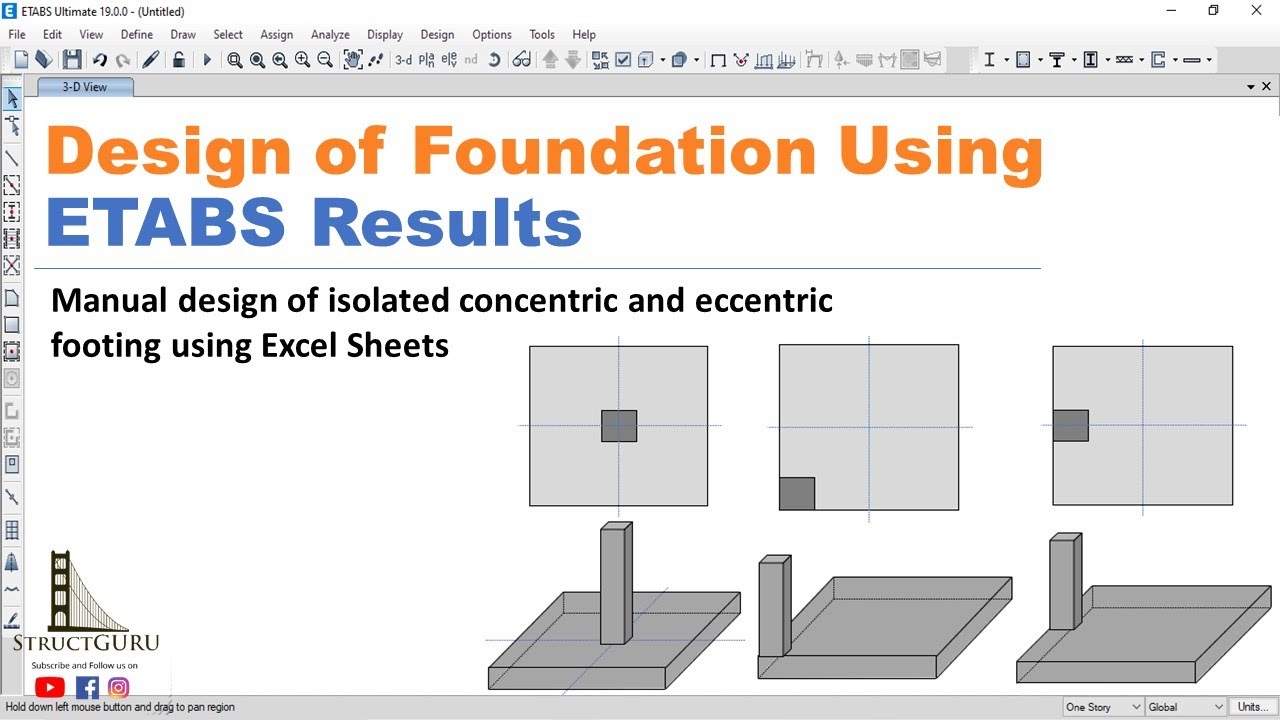Set Default 3-D View button
This screenshot has width=1280, height=720.
pos(403,60)
